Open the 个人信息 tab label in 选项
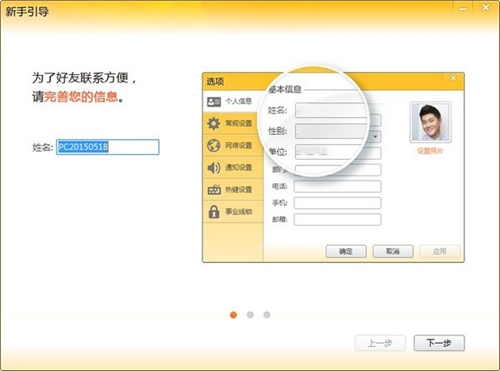The height and width of the screenshot is (371, 500). point(239,101)
